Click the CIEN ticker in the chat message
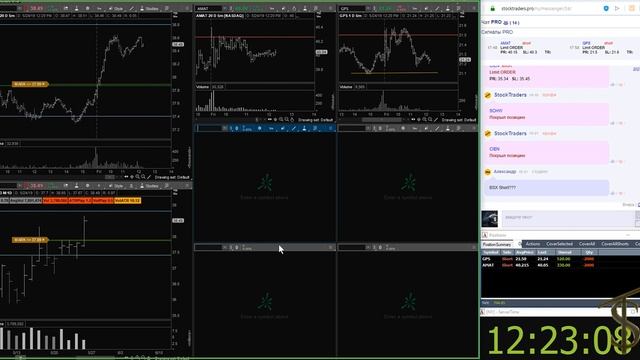This screenshot has height=360, width=640. tap(494, 149)
